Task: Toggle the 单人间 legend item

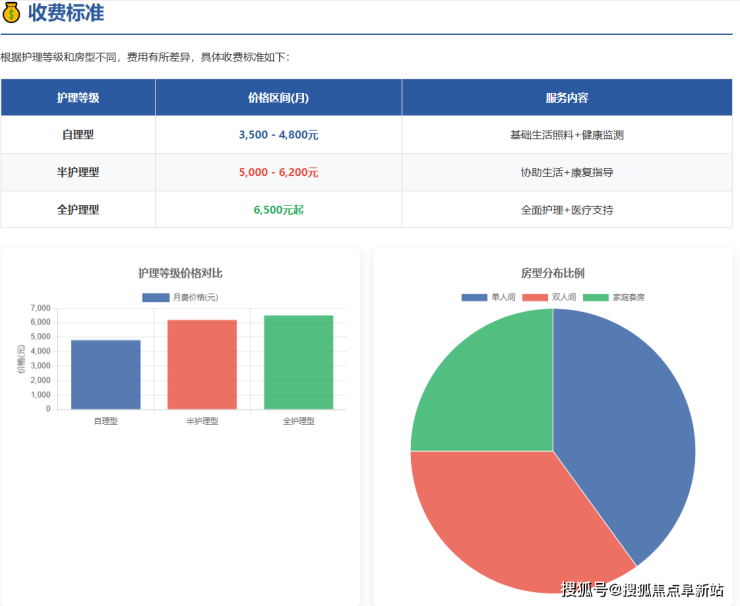Action: pyautogui.click(x=489, y=297)
